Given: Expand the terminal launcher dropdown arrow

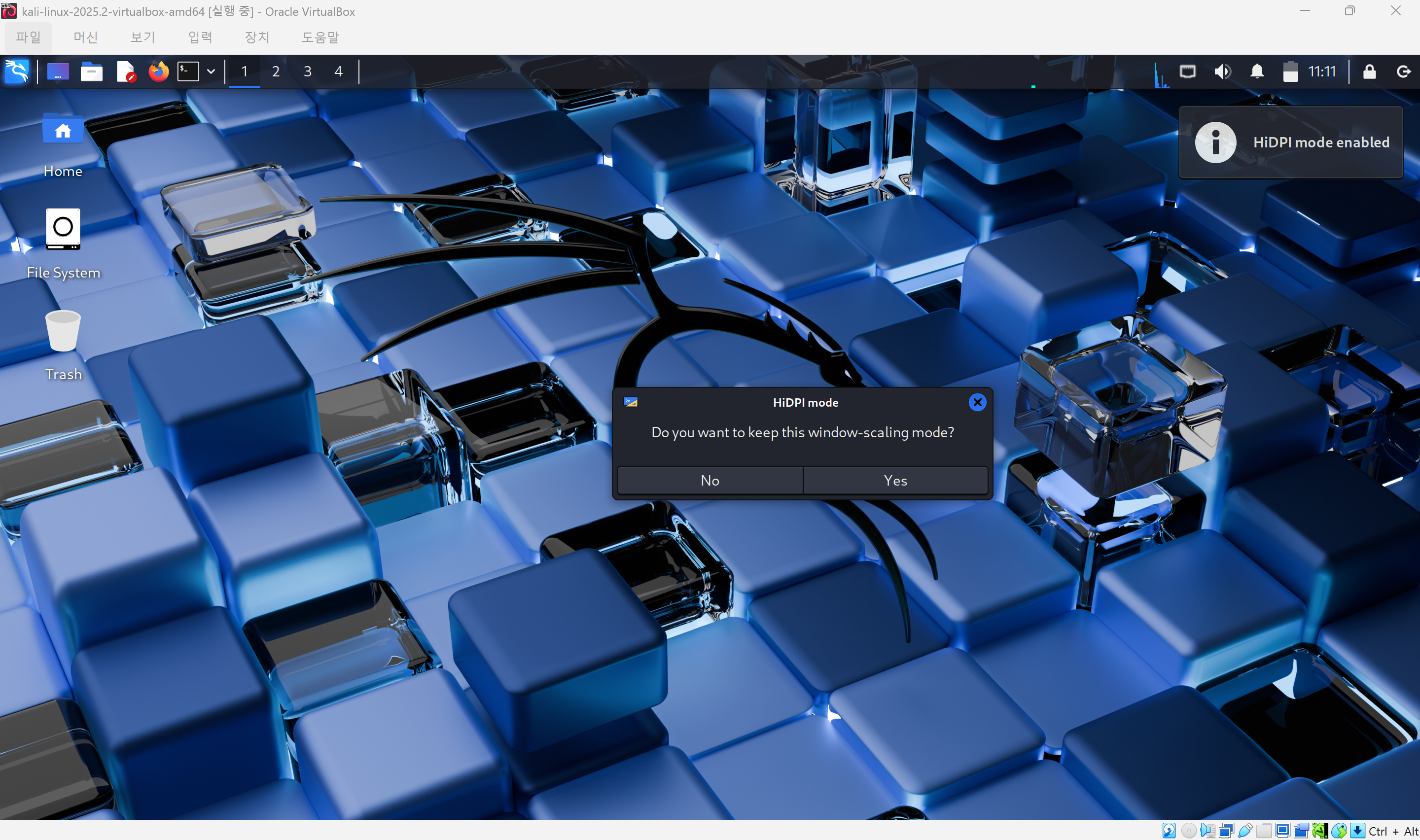Looking at the screenshot, I should click(x=211, y=71).
